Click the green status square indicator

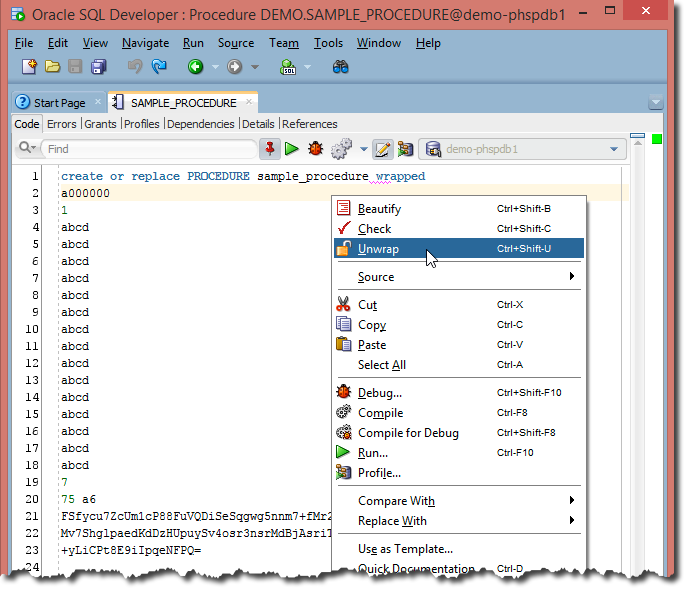pyautogui.click(x=657, y=139)
